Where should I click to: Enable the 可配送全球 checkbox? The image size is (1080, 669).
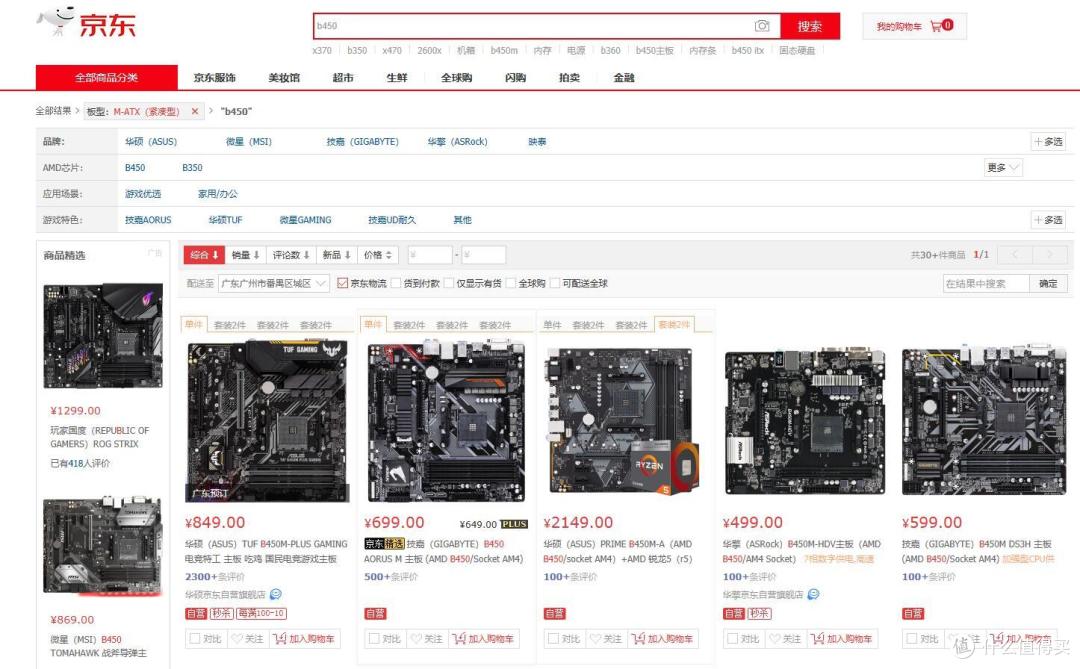tap(555, 283)
